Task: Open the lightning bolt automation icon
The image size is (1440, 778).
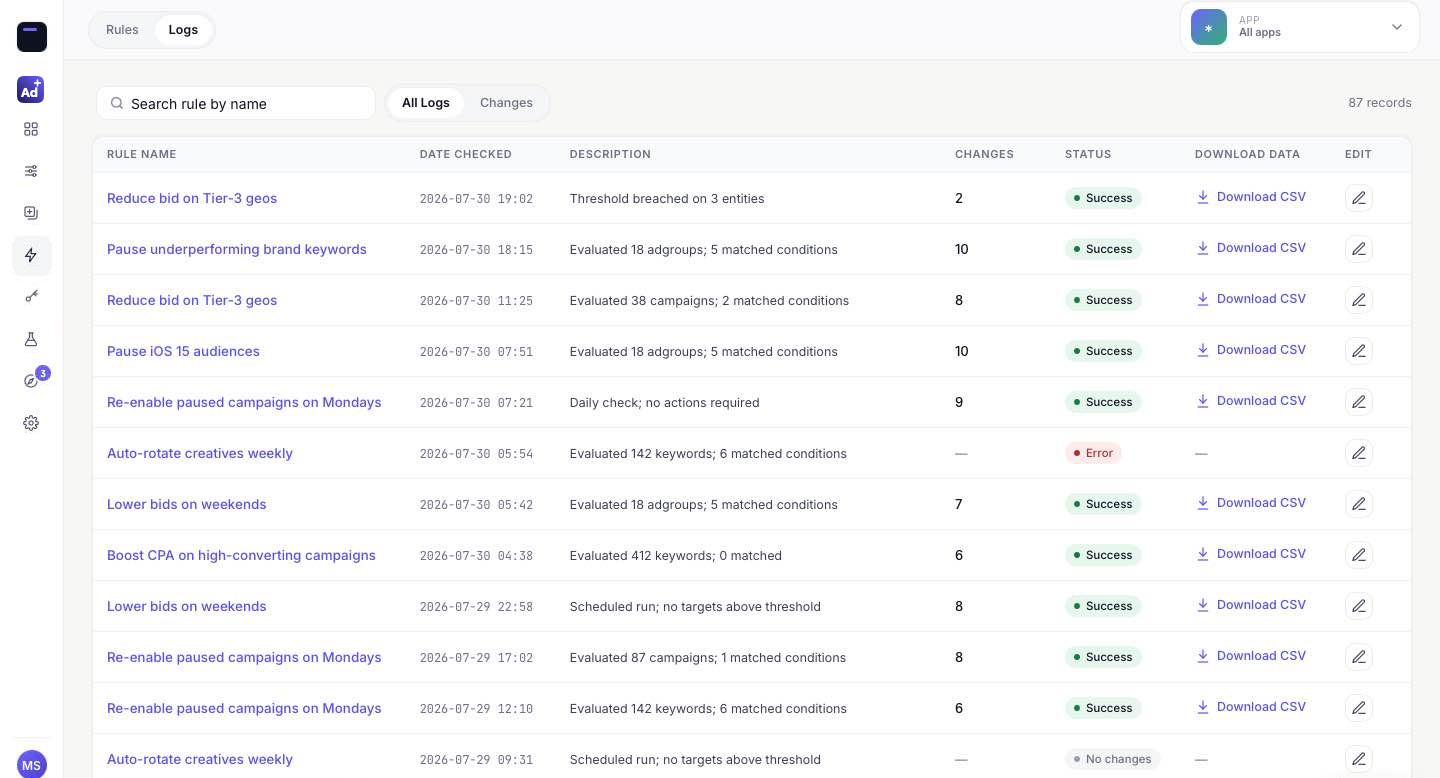Action: pyautogui.click(x=32, y=255)
